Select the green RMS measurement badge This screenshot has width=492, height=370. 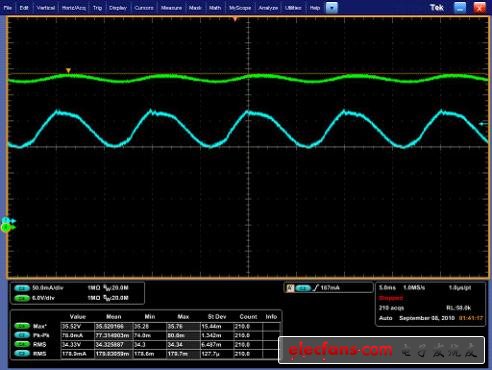22,344
